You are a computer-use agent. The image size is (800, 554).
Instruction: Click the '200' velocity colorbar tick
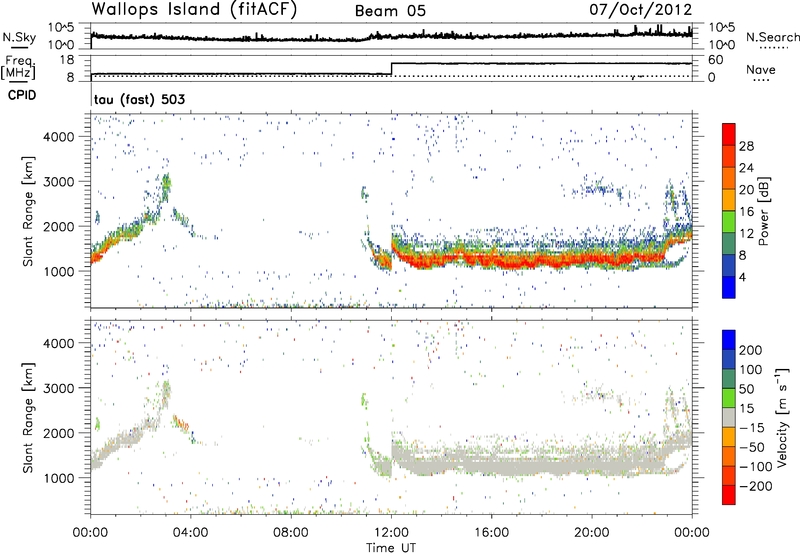pyautogui.click(x=751, y=350)
